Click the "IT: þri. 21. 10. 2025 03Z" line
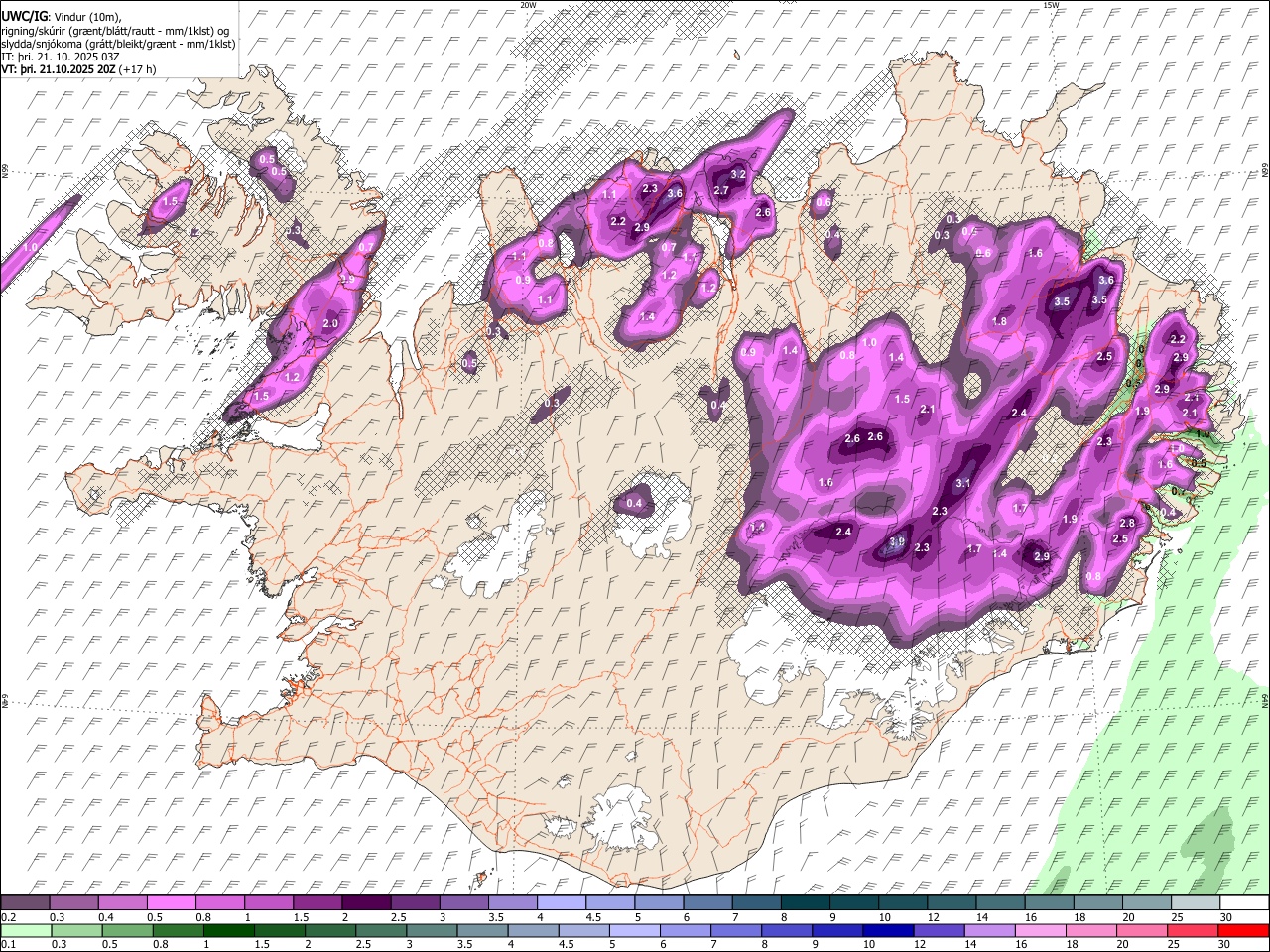1270x952 pixels. tap(61, 57)
